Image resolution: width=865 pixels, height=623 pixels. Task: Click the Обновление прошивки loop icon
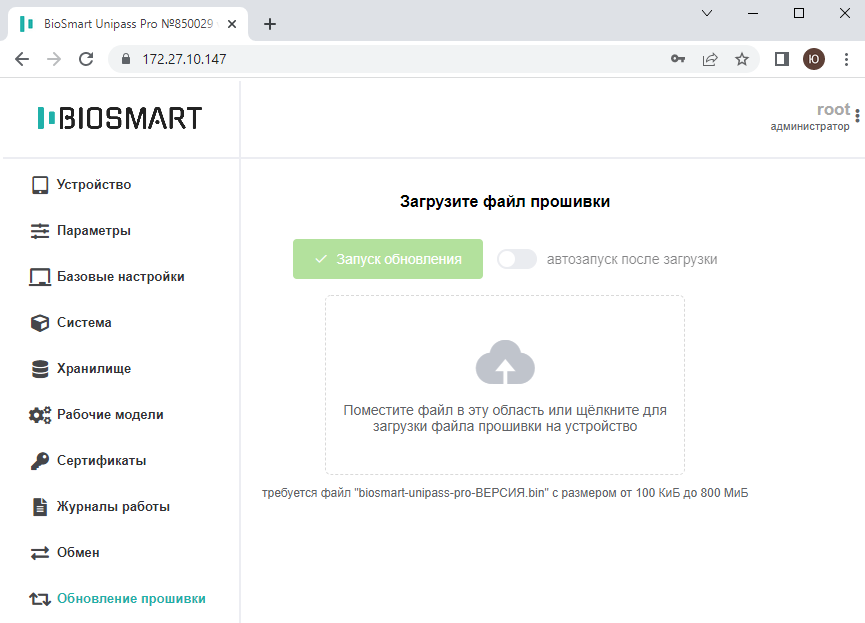pos(40,599)
